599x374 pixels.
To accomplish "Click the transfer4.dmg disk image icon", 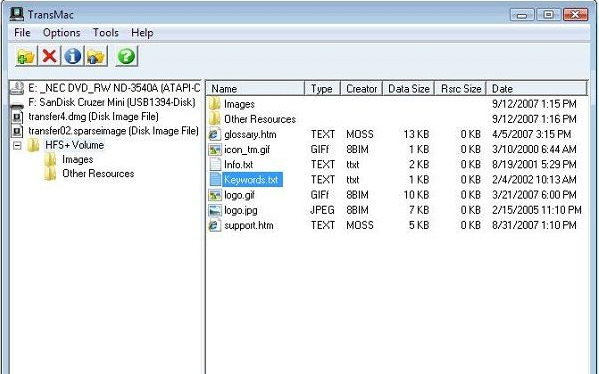I will click(x=17, y=117).
